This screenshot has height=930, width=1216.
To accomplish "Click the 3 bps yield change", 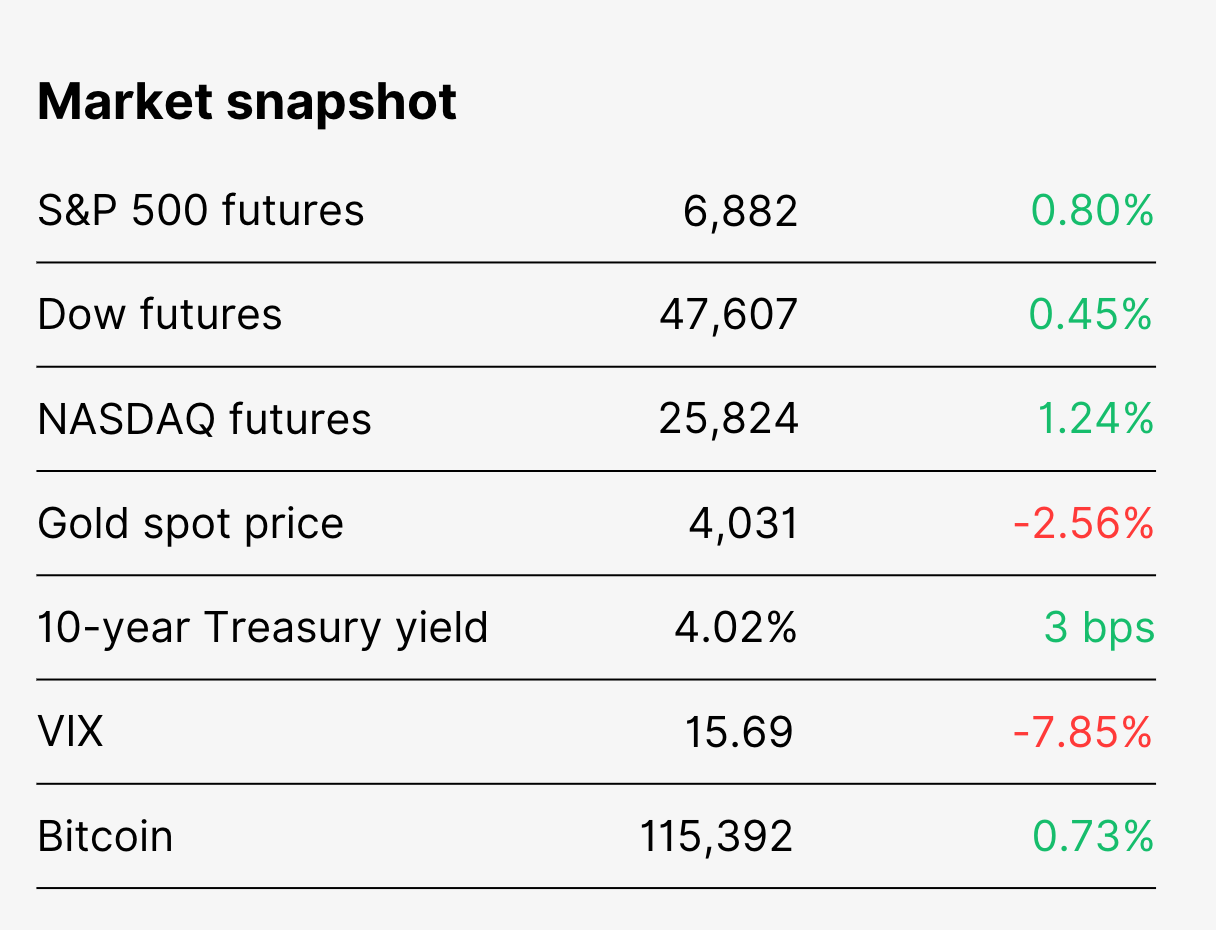I will [1099, 629].
